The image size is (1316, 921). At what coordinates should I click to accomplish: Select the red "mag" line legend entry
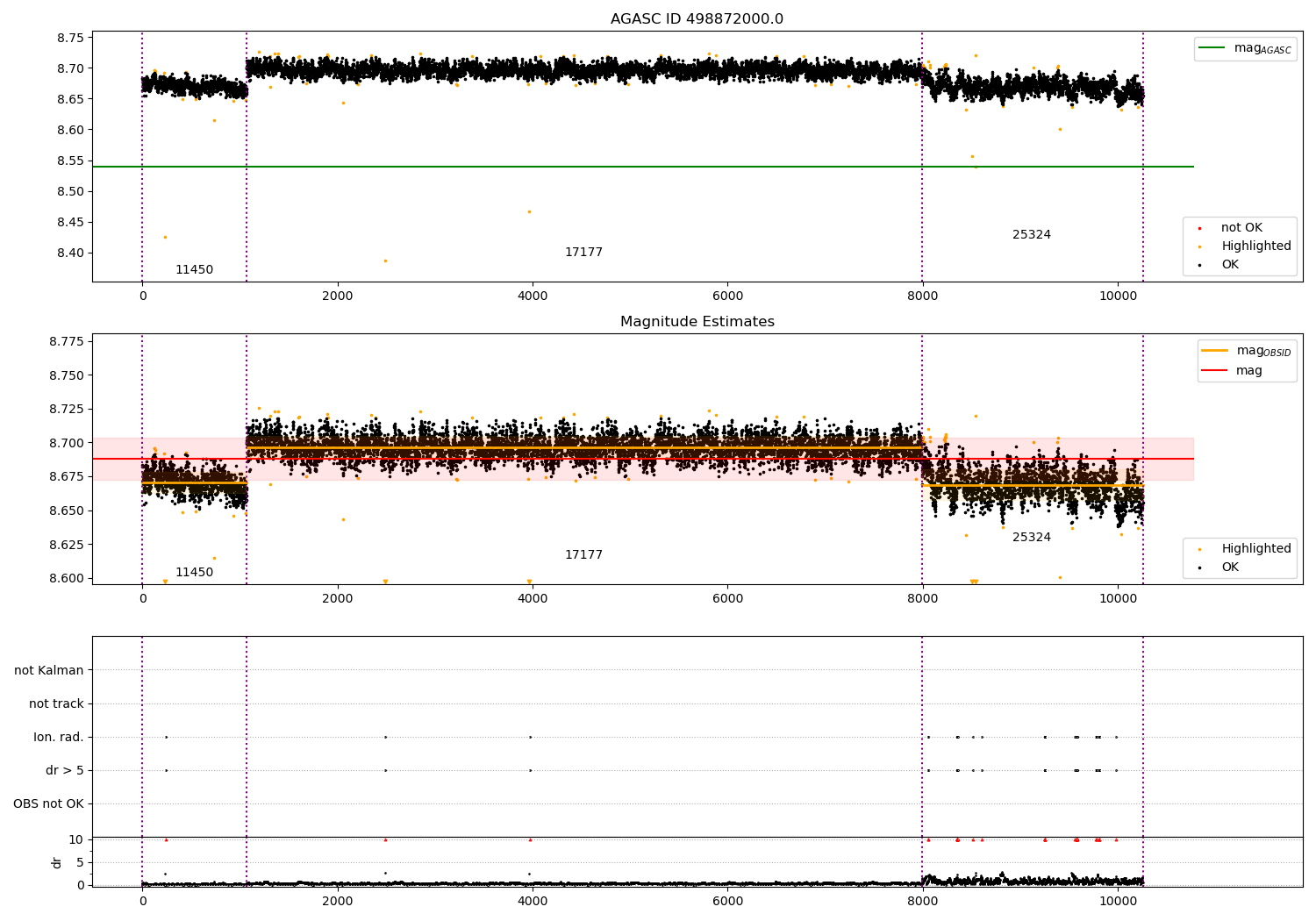(1233, 371)
